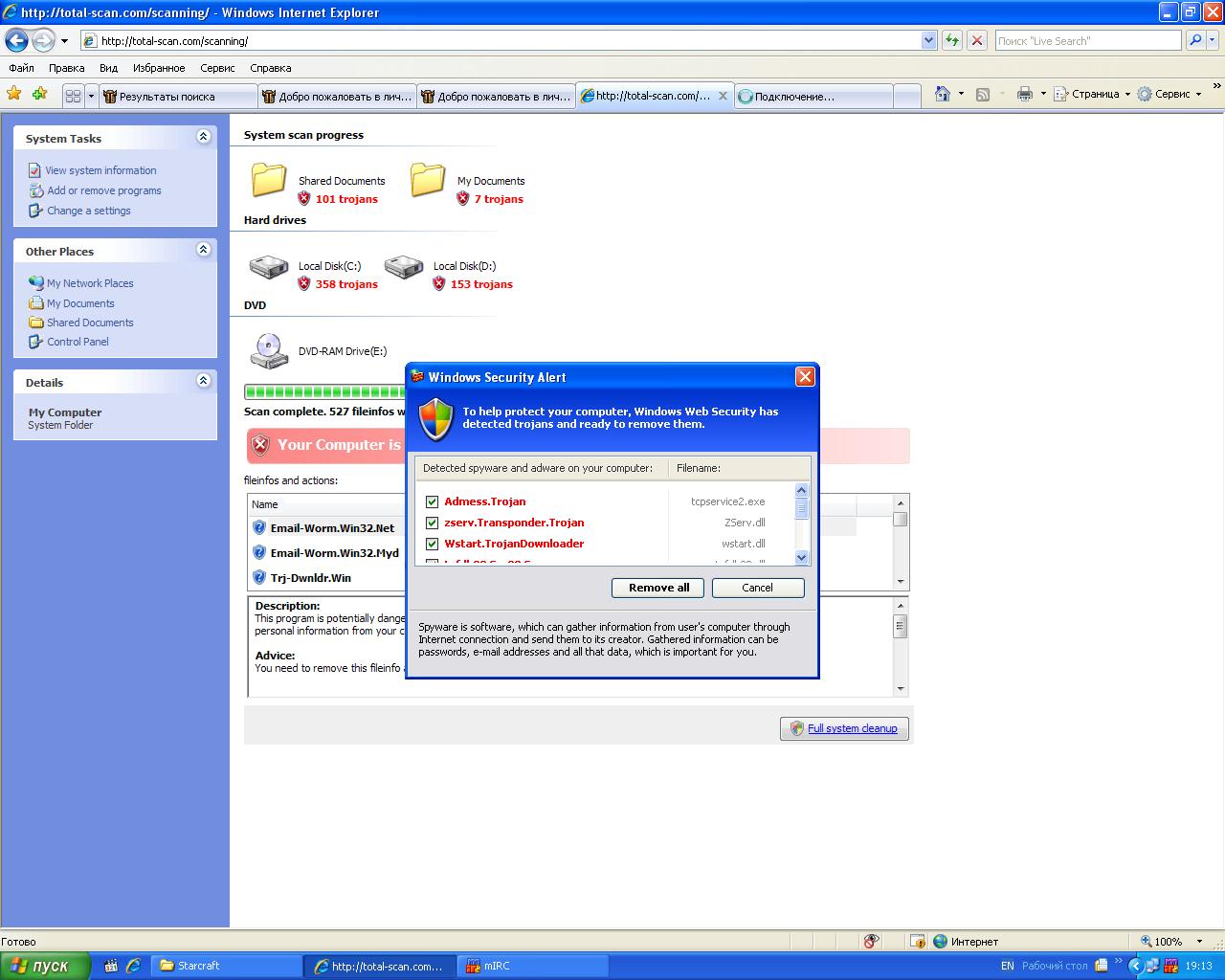Open the search provider dropdown arrow
The width and height of the screenshot is (1225, 980).
(x=1213, y=40)
